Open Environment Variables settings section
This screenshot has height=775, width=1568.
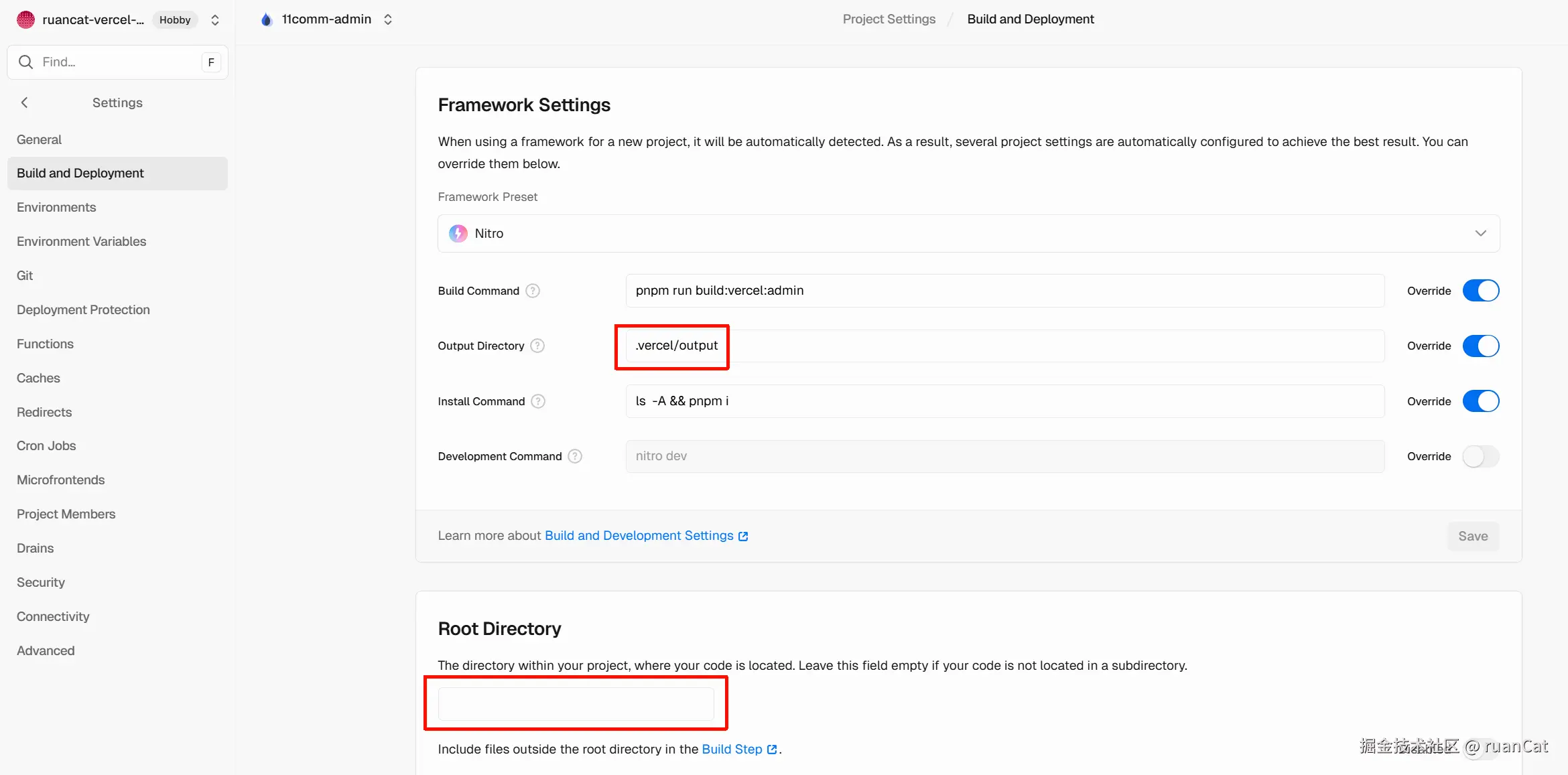(81, 241)
